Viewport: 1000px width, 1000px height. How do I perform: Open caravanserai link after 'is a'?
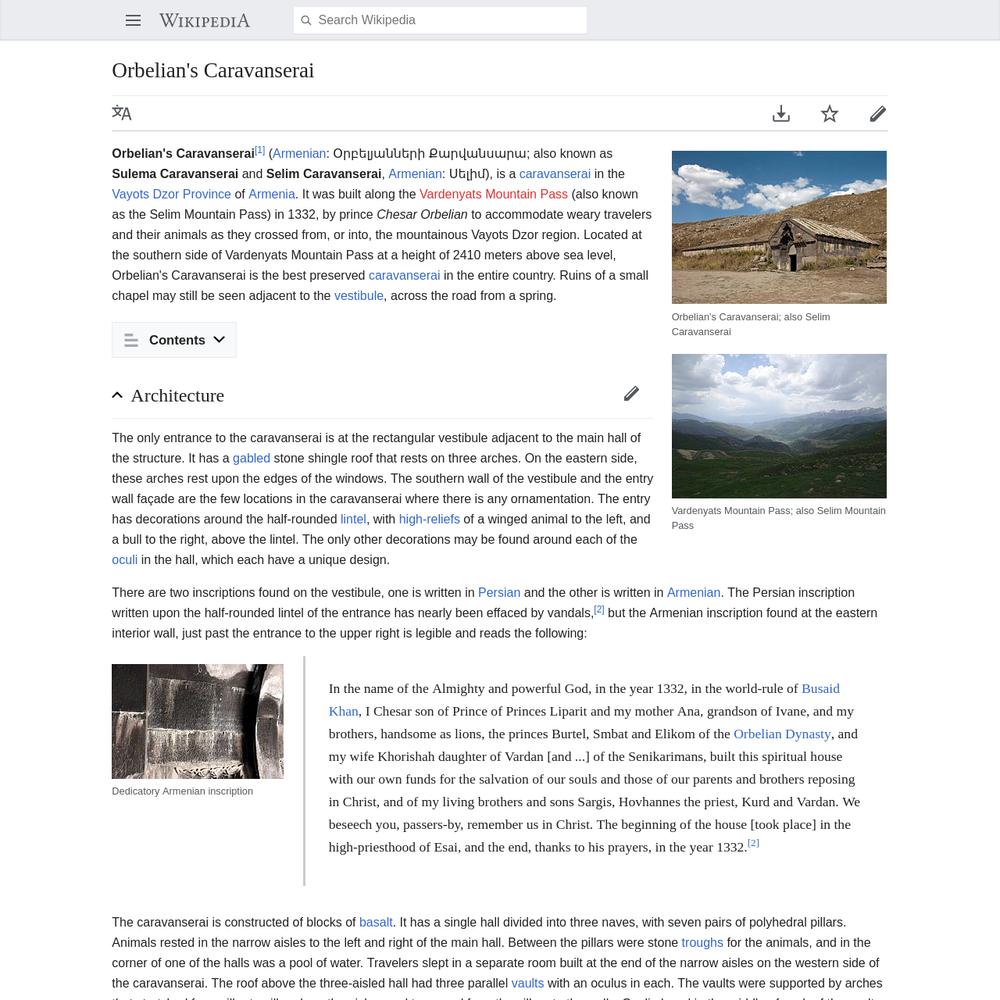click(x=555, y=174)
